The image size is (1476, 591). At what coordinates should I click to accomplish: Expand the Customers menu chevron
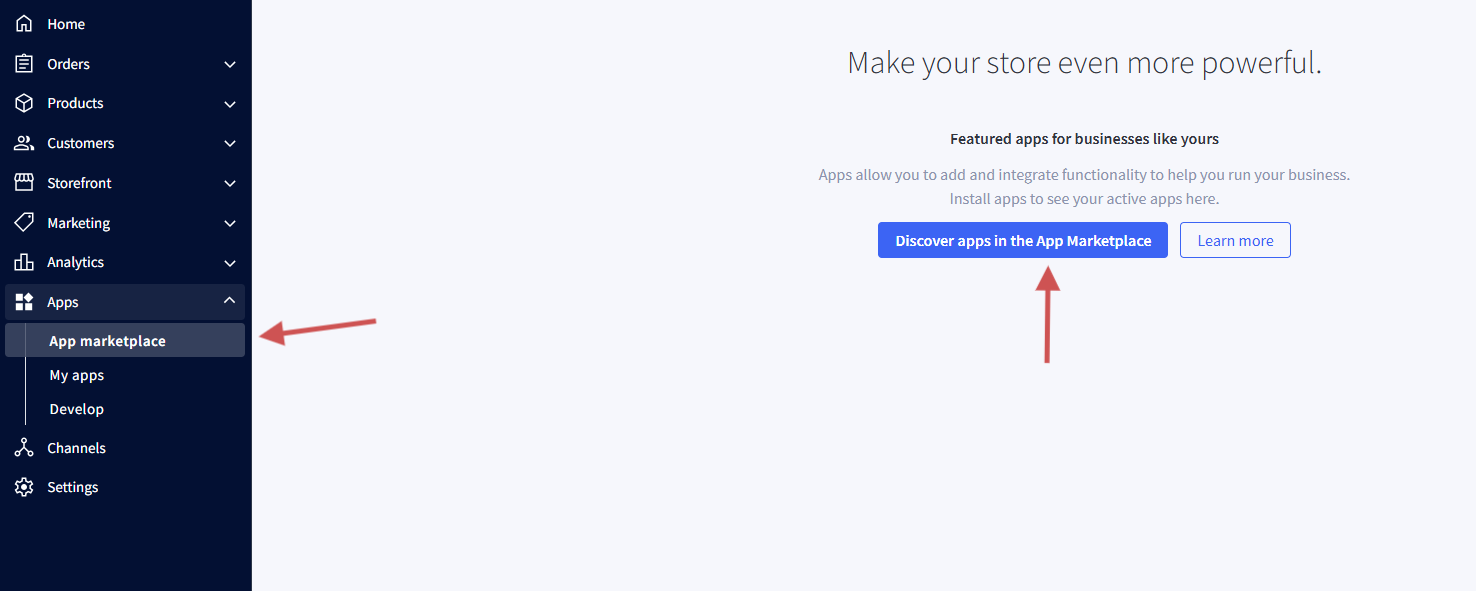230,144
